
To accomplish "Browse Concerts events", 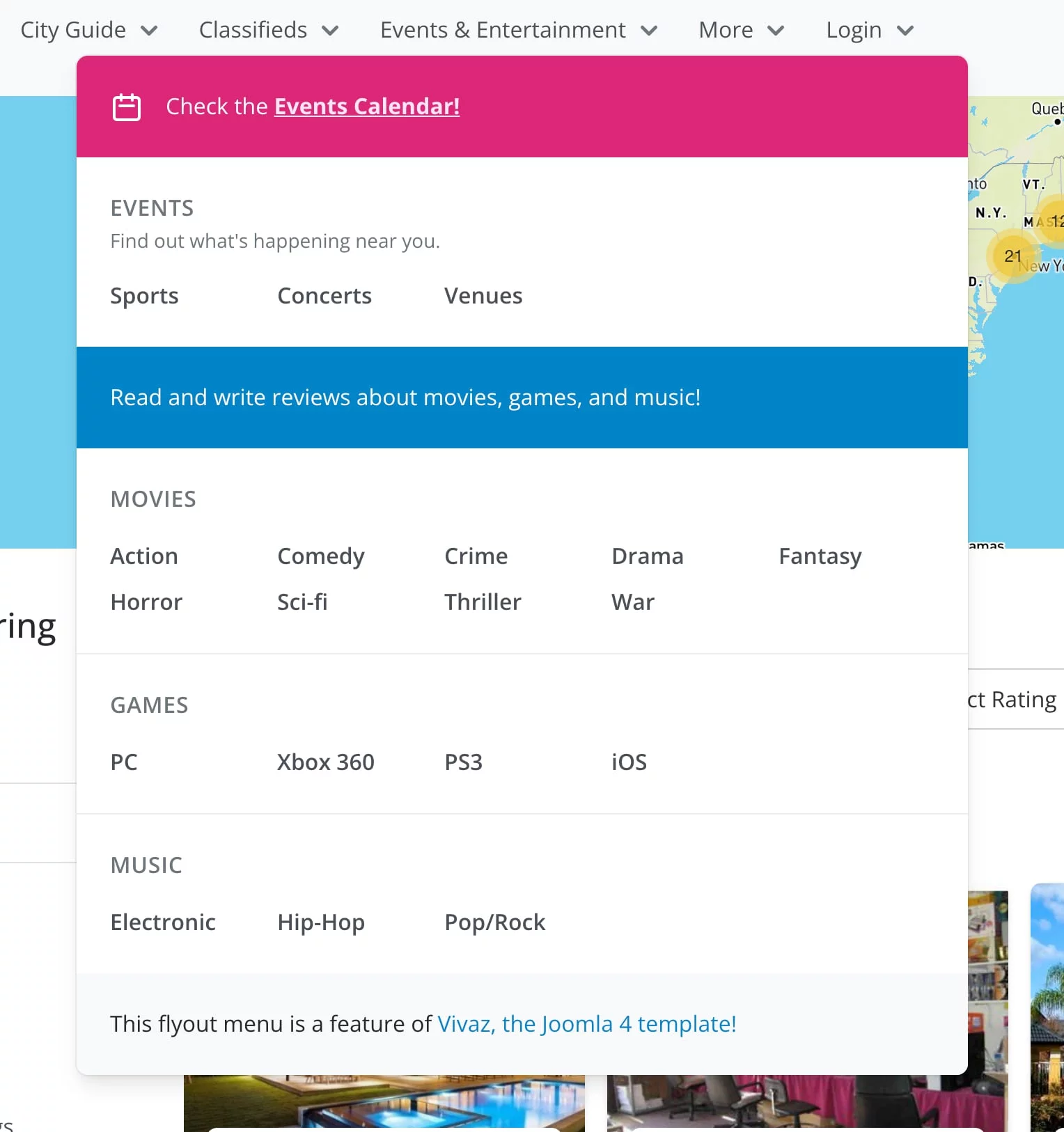I will click(324, 296).
